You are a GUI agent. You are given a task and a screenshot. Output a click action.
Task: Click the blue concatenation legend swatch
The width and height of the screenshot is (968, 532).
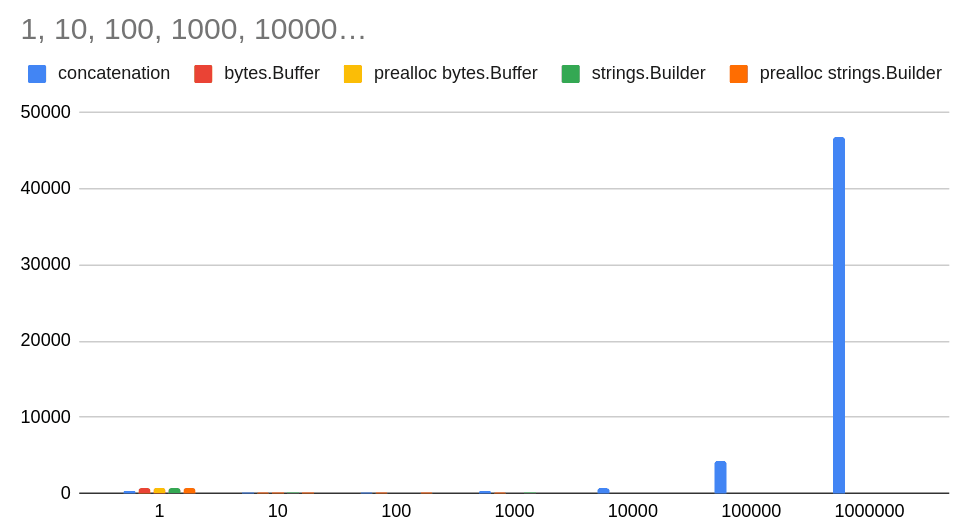click(37, 74)
